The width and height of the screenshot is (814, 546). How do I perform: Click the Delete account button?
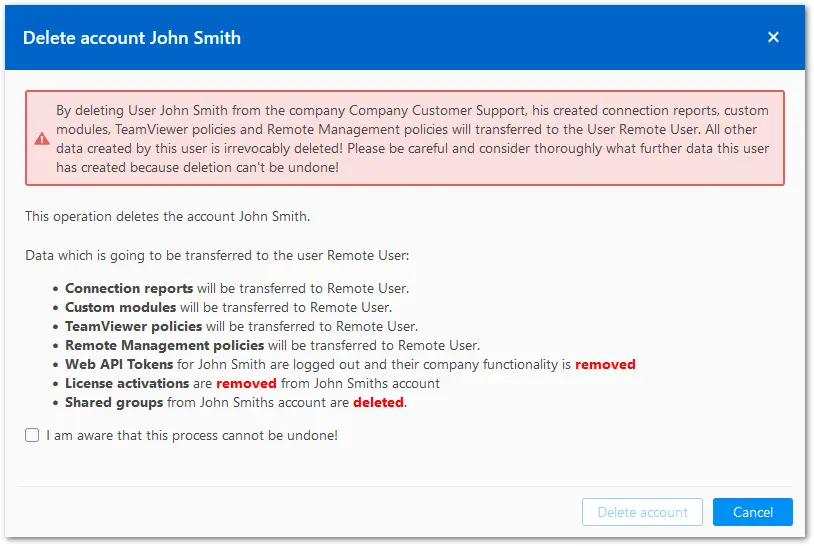tap(642, 512)
